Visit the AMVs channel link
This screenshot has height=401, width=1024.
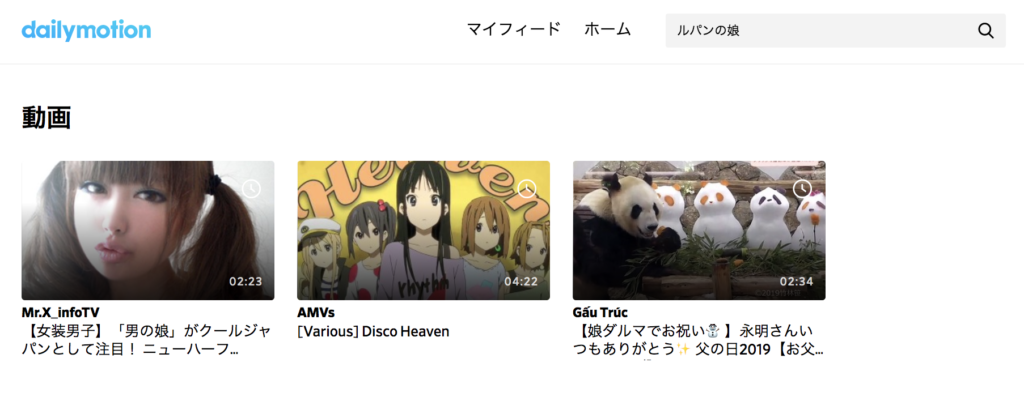pos(315,313)
